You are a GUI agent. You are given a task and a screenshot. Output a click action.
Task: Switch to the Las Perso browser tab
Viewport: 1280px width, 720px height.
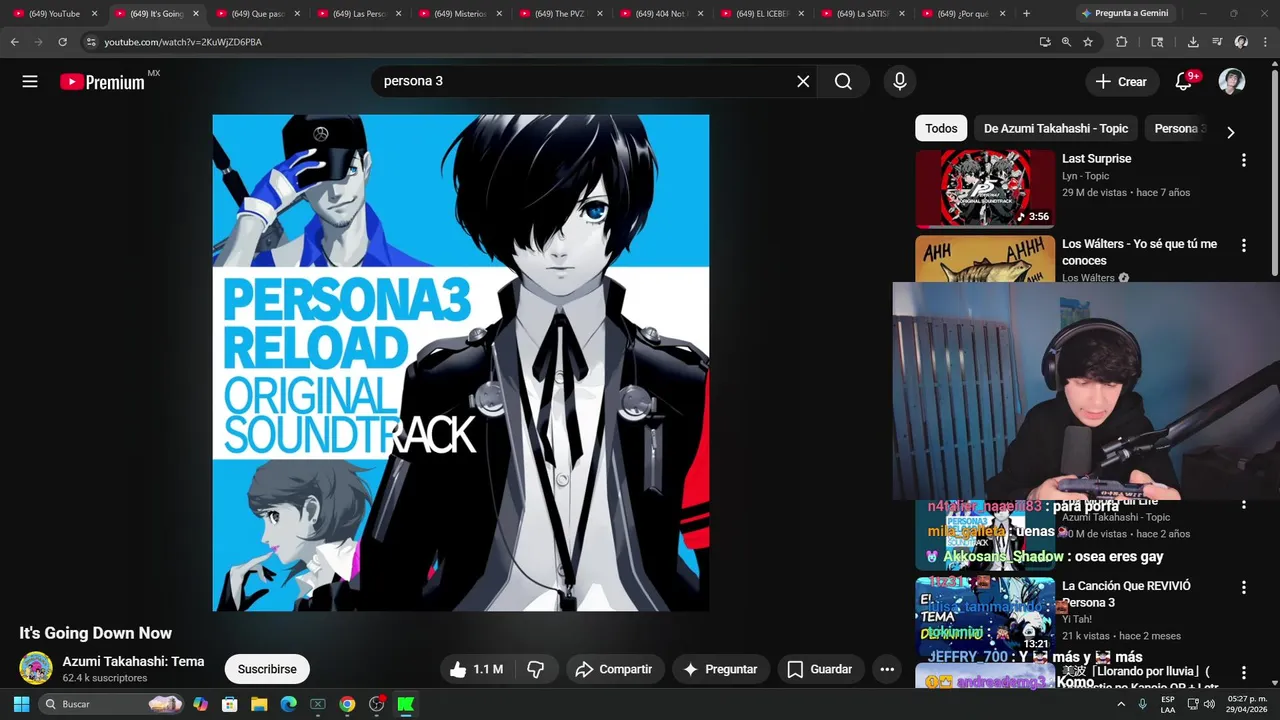(358, 14)
